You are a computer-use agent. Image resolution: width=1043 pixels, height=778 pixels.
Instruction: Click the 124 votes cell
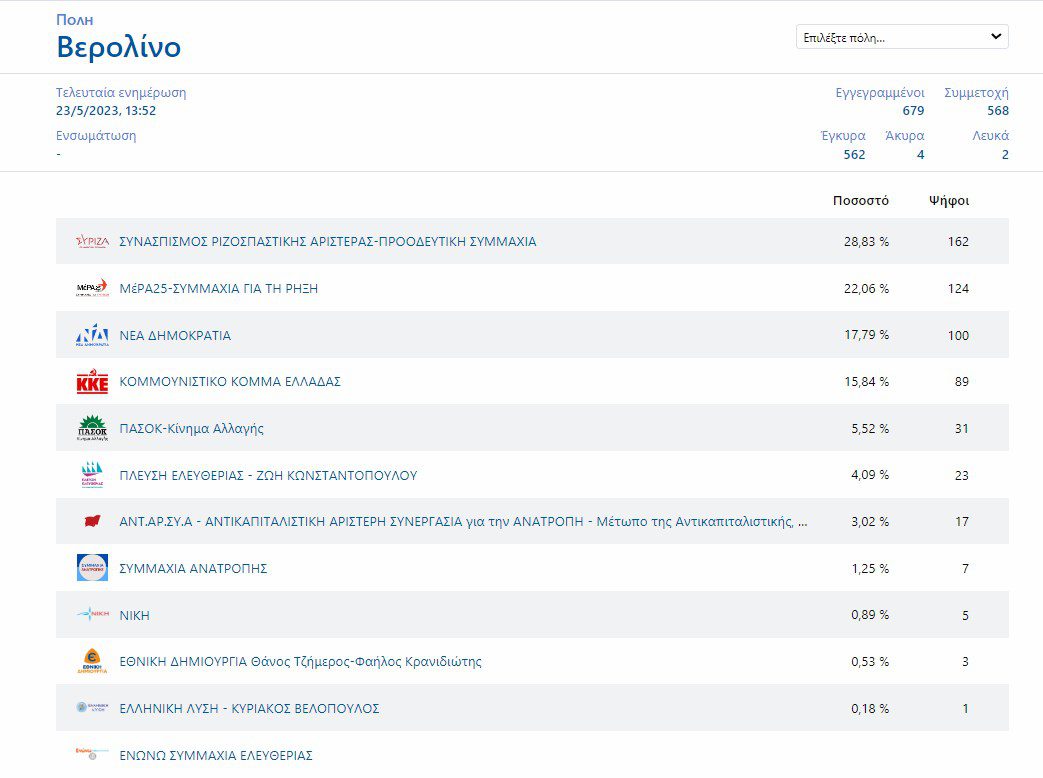pyautogui.click(x=959, y=289)
